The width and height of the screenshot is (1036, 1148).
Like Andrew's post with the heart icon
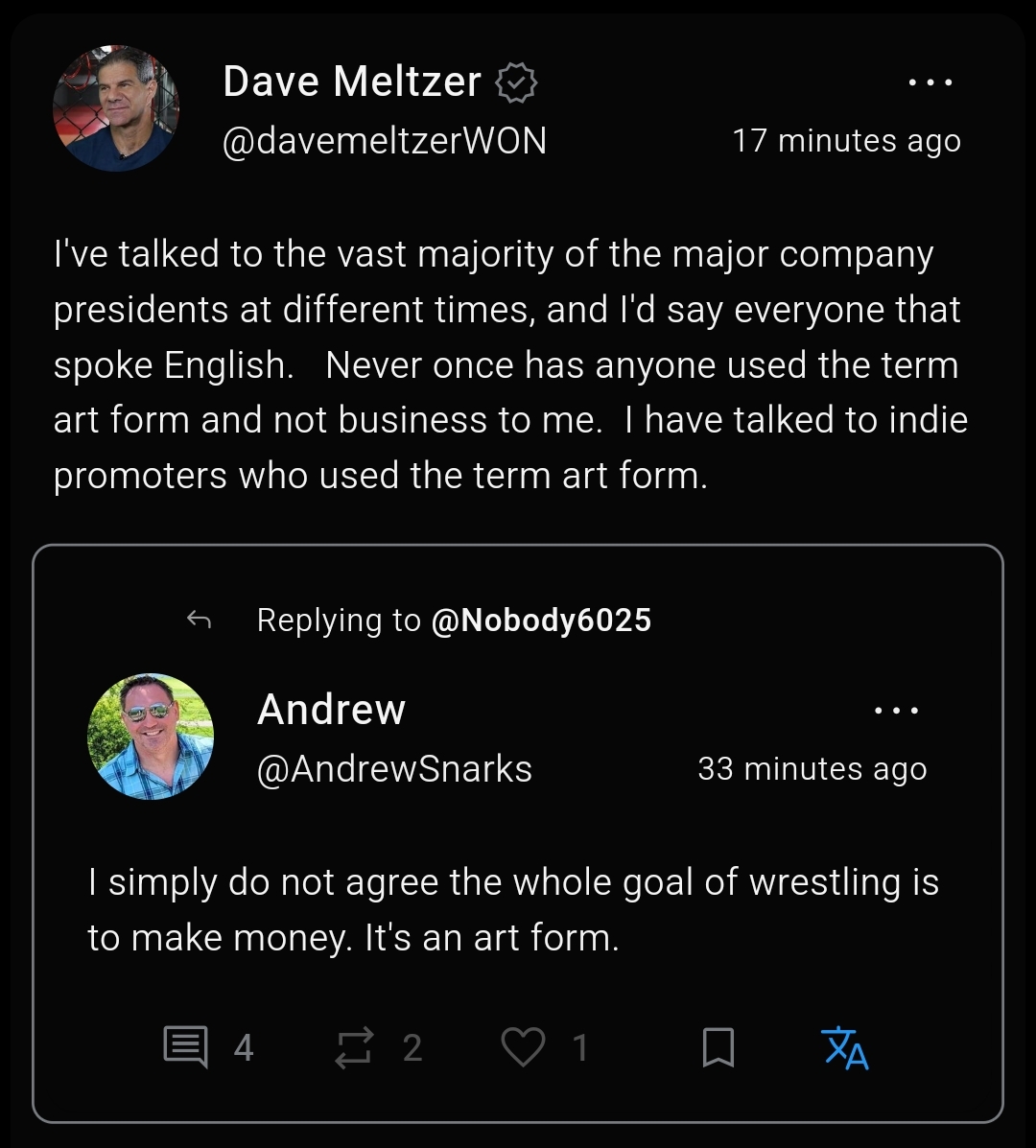(523, 1047)
